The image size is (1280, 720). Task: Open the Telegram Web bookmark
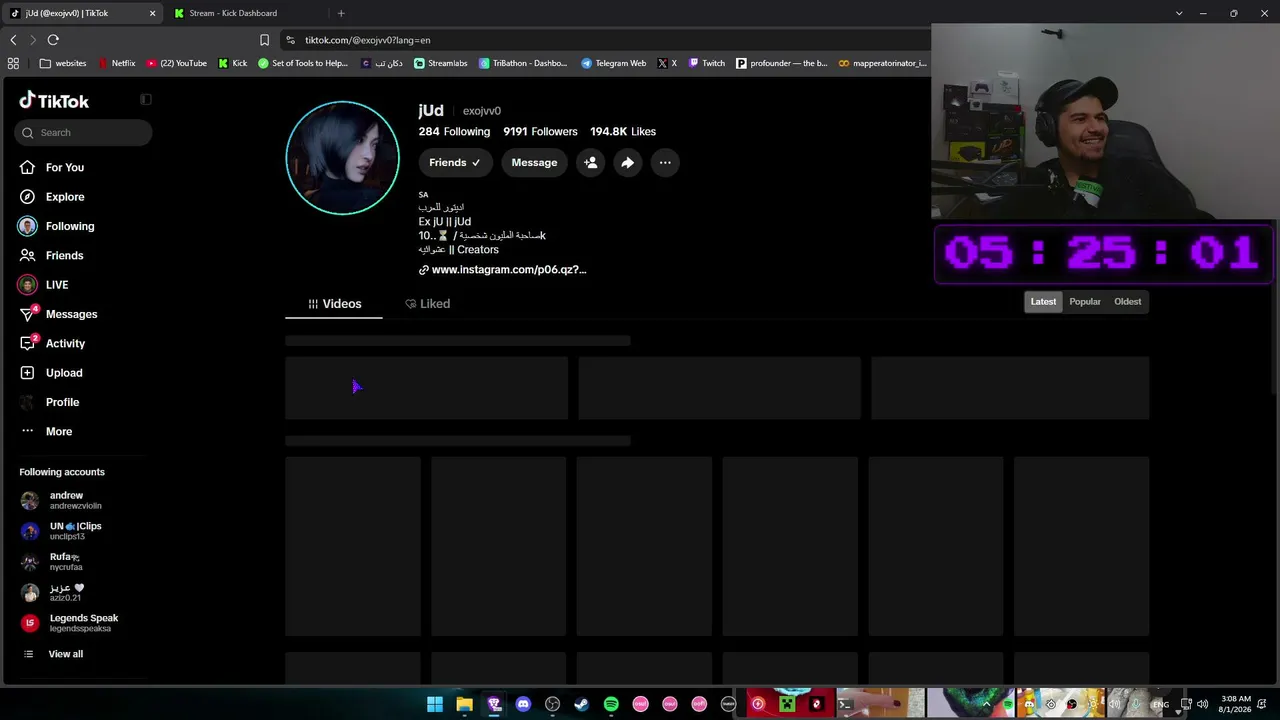(x=613, y=63)
